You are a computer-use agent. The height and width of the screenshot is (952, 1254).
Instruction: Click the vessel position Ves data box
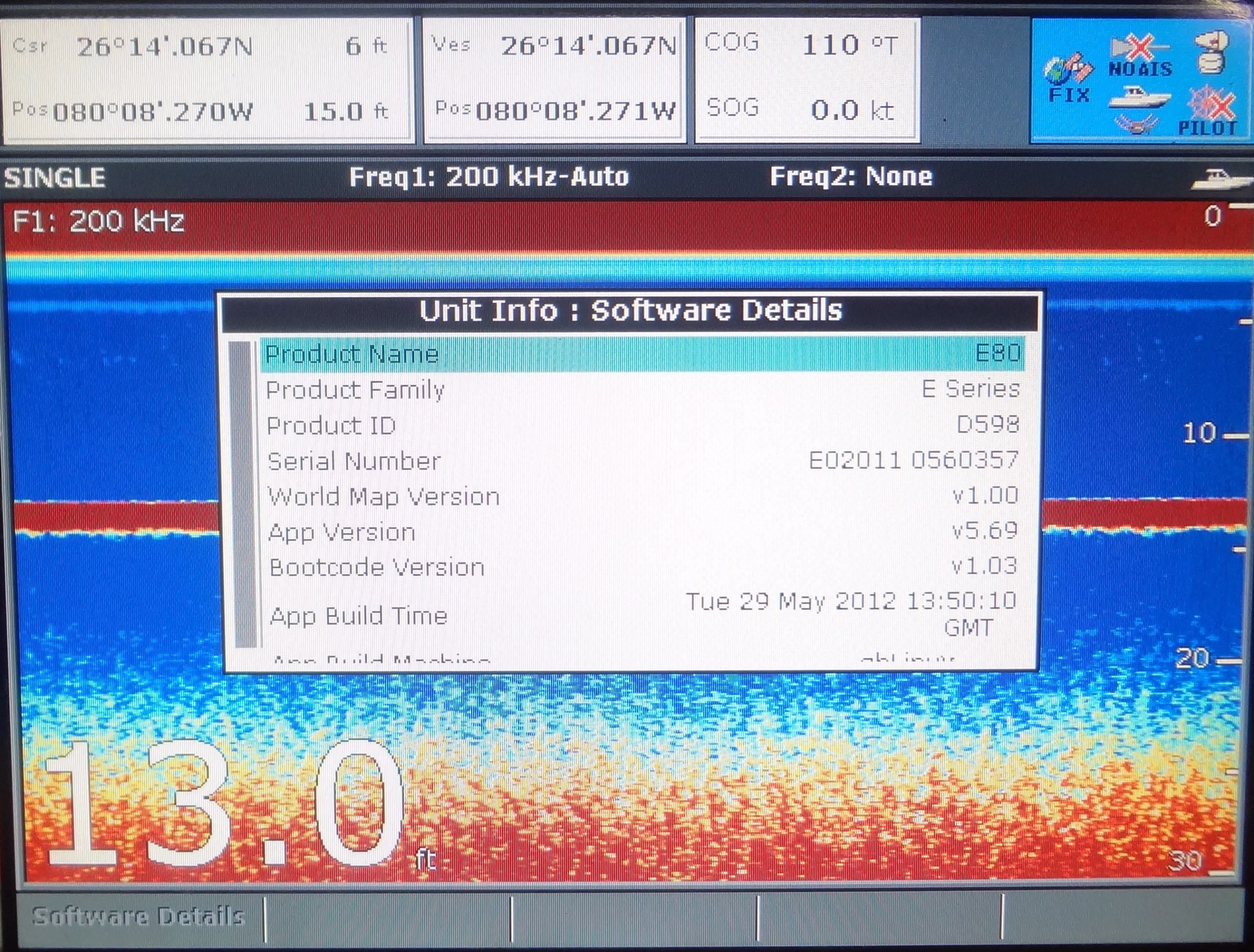[x=554, y=79]
